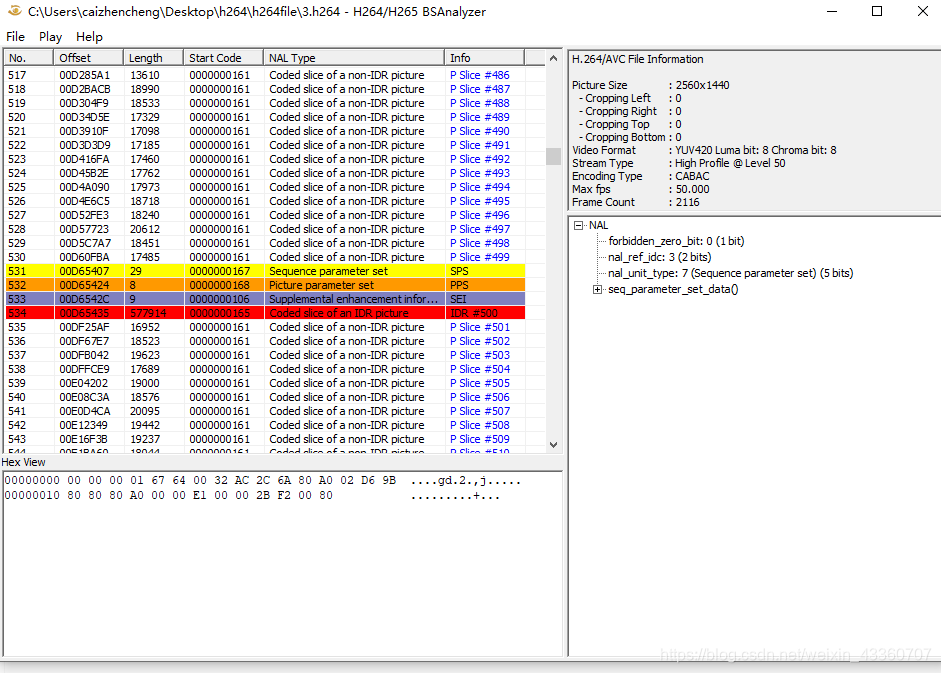Open the Play menu
The width and height of the screenshot is (941, 673).
pyautogui.click(x=50, y=37)
